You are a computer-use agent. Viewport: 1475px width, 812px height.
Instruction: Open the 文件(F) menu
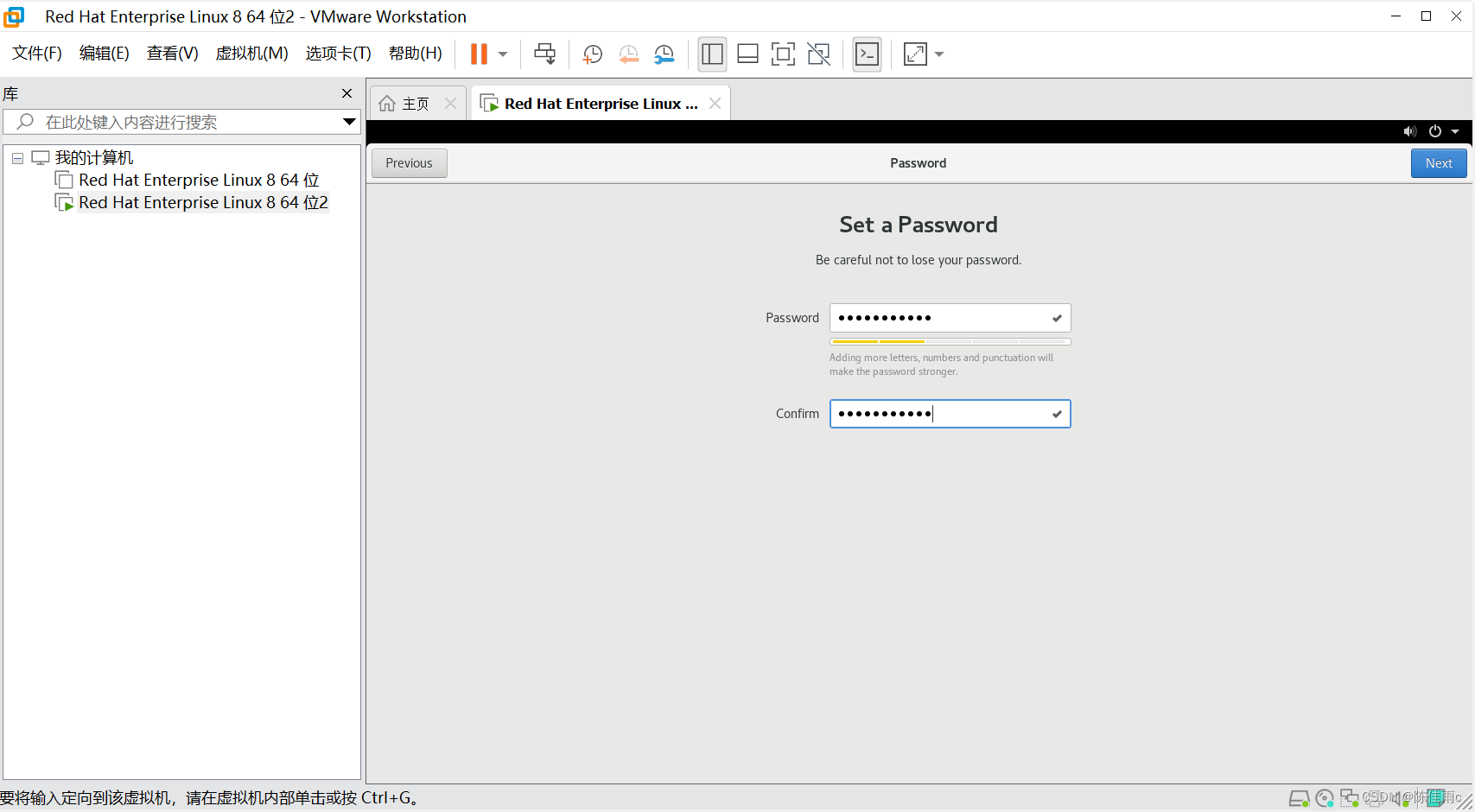coord(37,54)
